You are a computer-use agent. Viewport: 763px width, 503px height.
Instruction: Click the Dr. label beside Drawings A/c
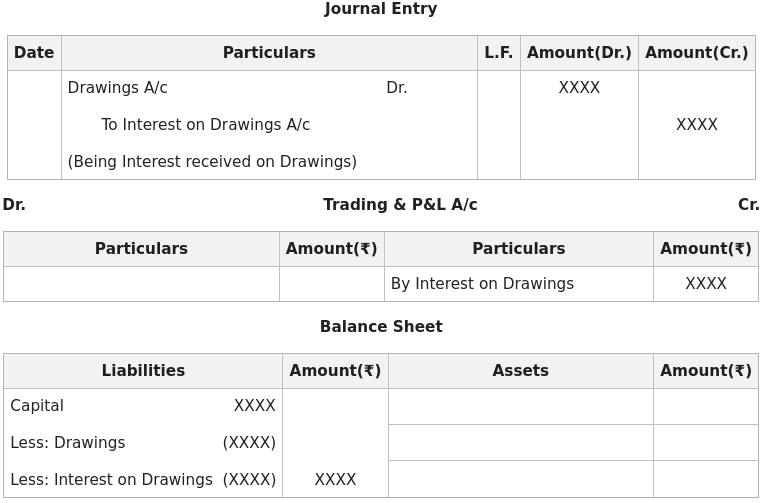coord(397,88)
